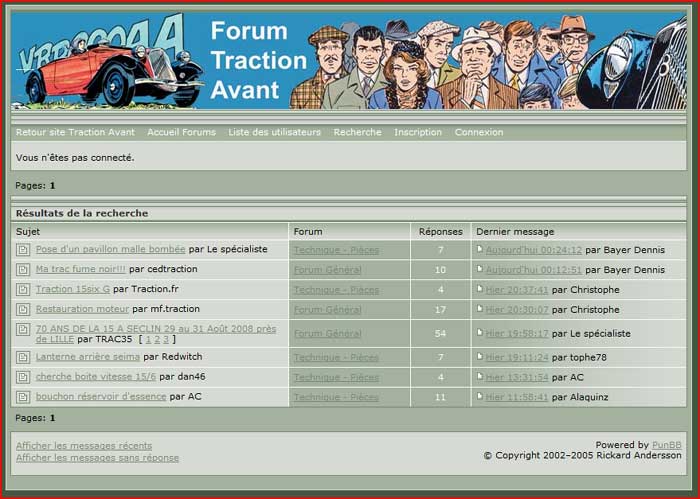Click last-post icon before 'Hier 19:58:17'

pos(480,333)
